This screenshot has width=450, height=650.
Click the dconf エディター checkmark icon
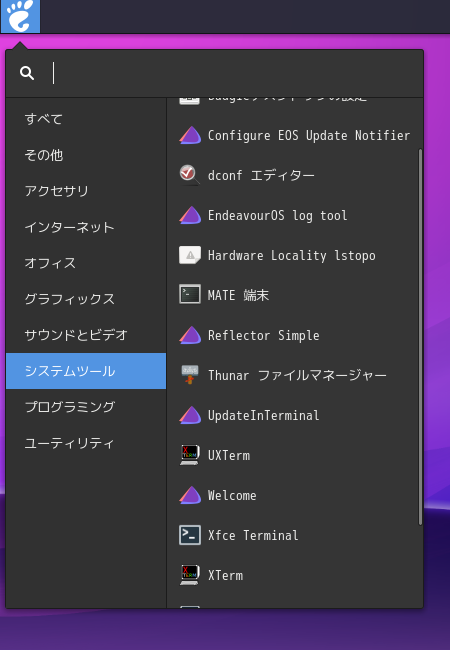tap(190, 175)
